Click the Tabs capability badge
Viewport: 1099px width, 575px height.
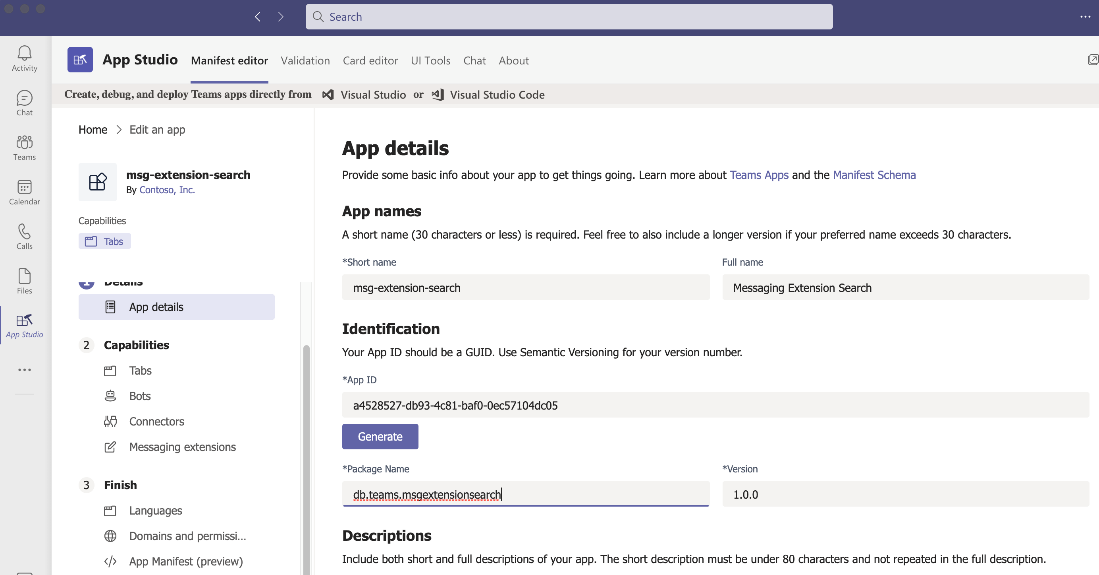pyautogui.click(x=104, y=241)
